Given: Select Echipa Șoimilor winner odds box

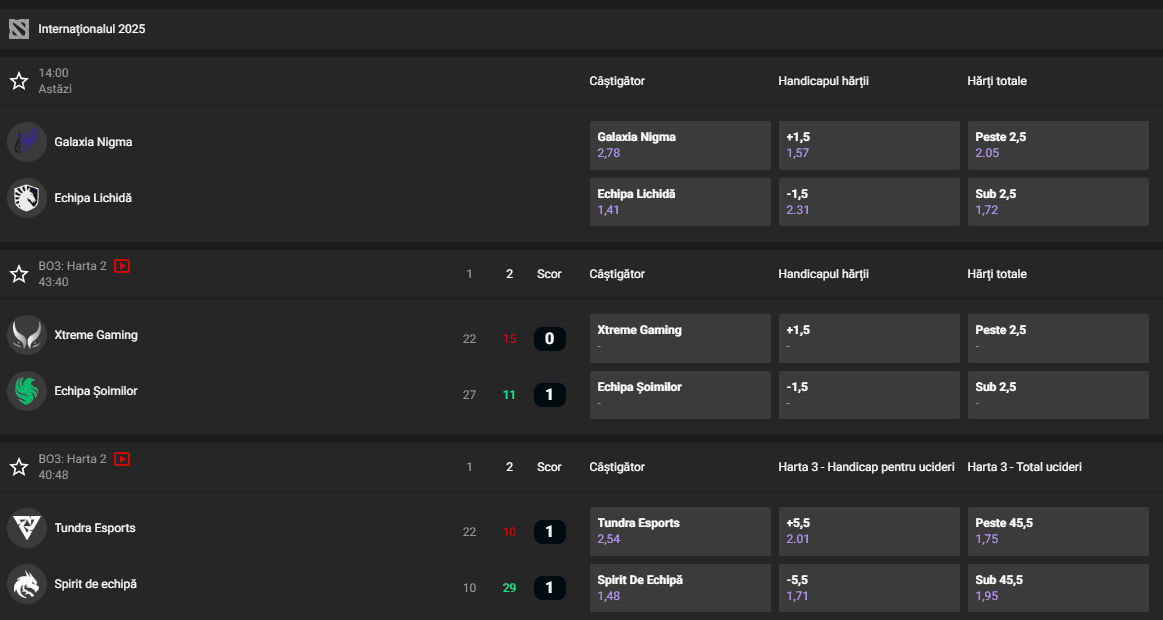Looking at the screenshot, I should [x=679, y=395].
